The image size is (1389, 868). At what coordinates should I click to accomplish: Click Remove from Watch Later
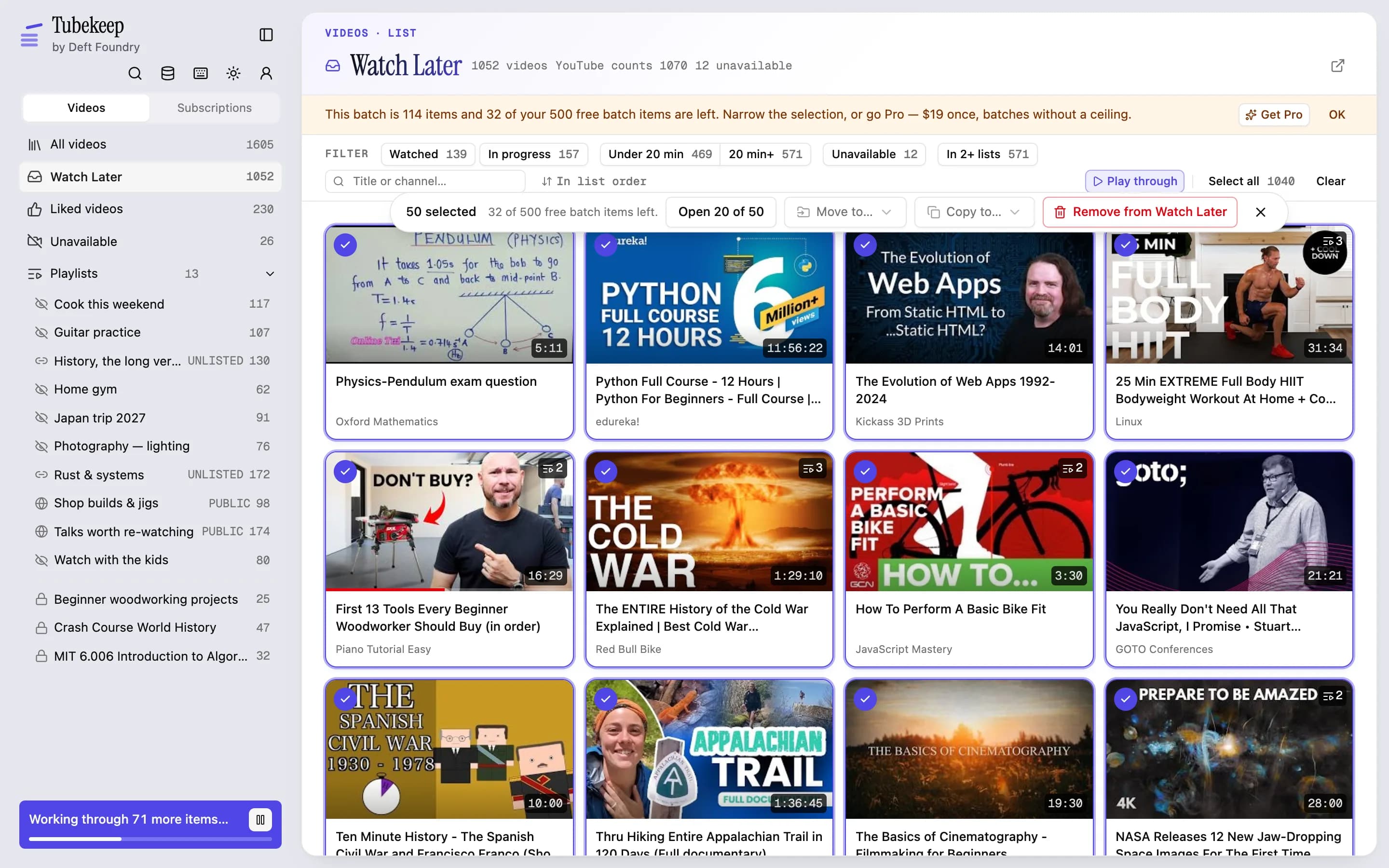(x=1140, y=212)
